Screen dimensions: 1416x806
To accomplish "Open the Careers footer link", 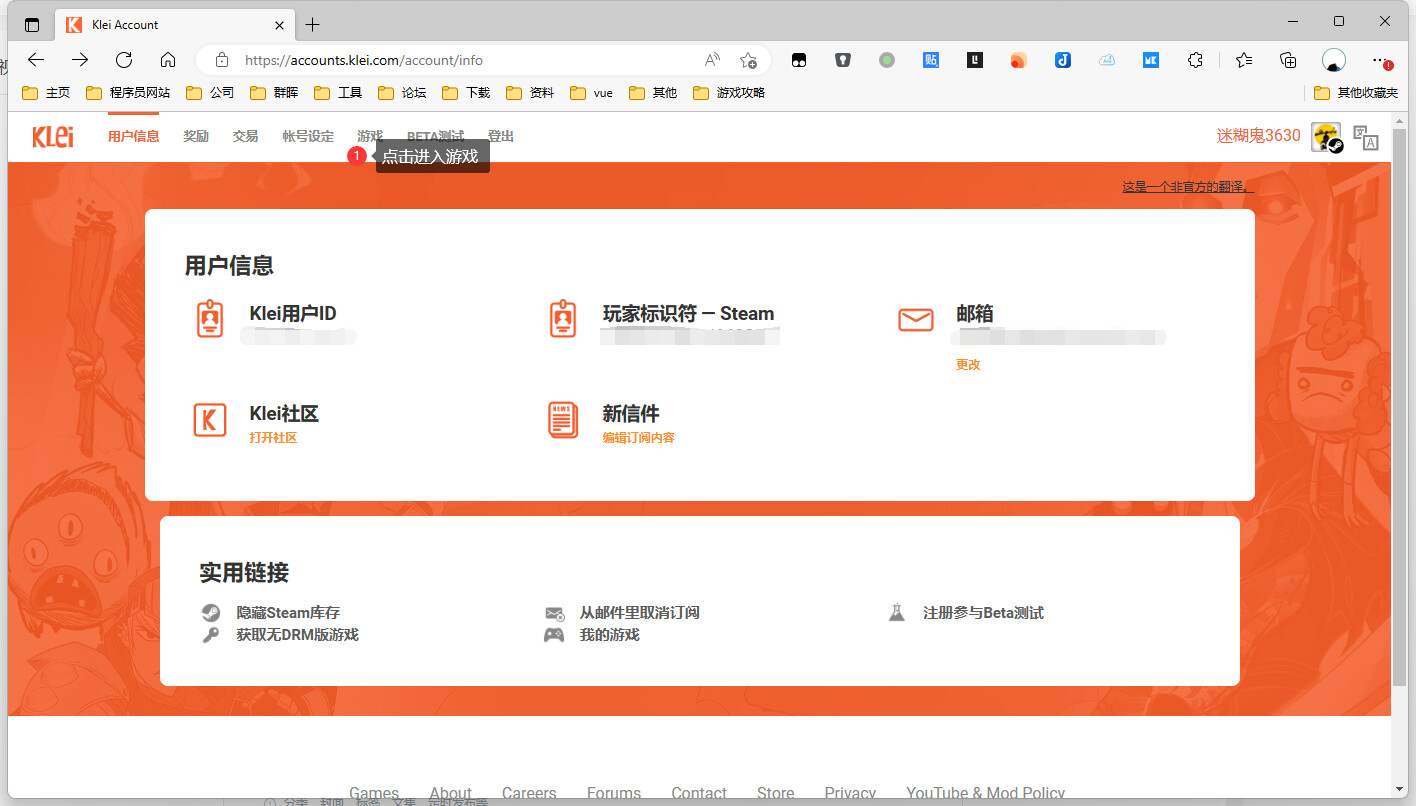I will coord(529,793).
